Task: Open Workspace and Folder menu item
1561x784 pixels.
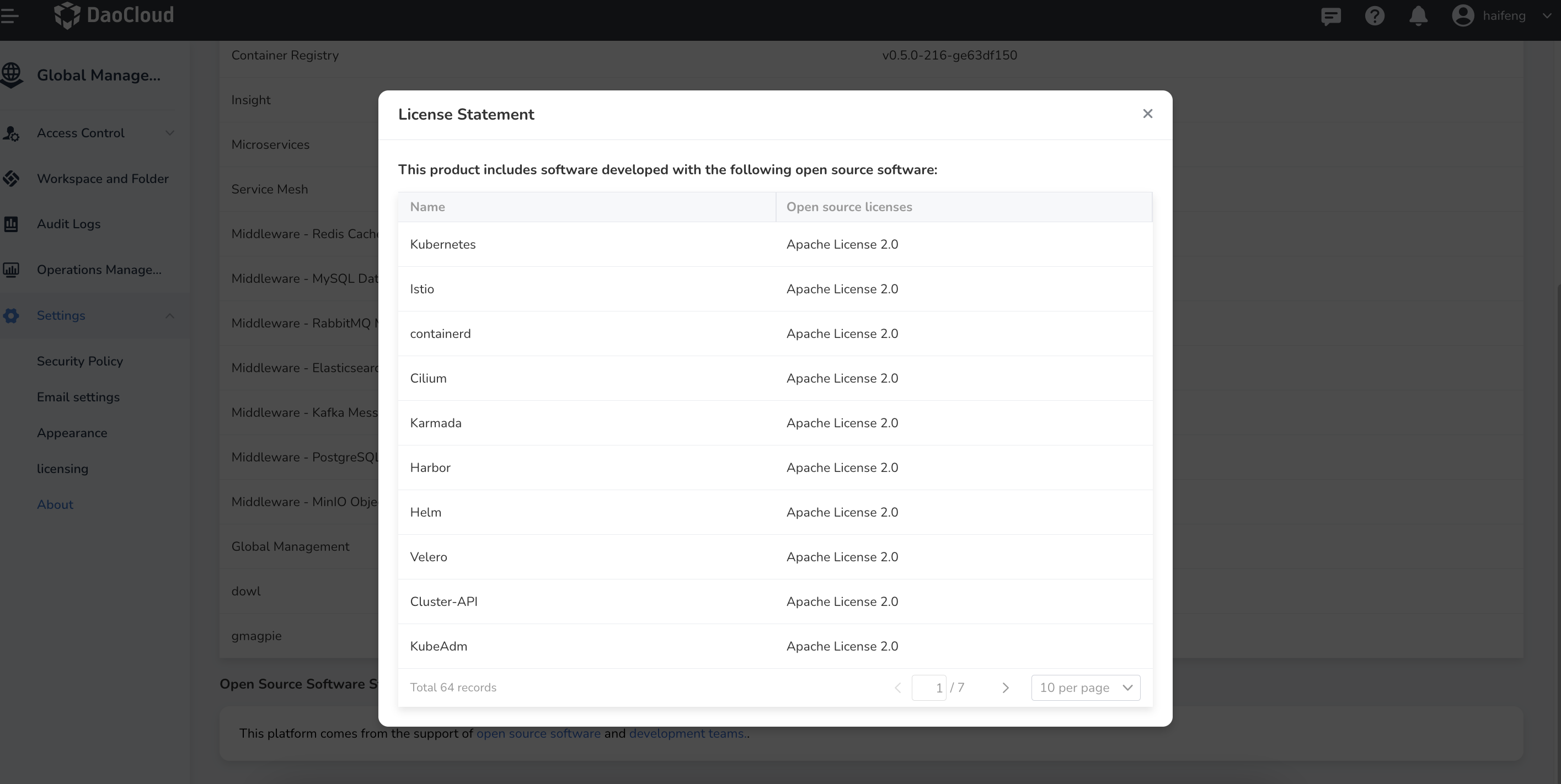Action: click(x=103, y=179)
